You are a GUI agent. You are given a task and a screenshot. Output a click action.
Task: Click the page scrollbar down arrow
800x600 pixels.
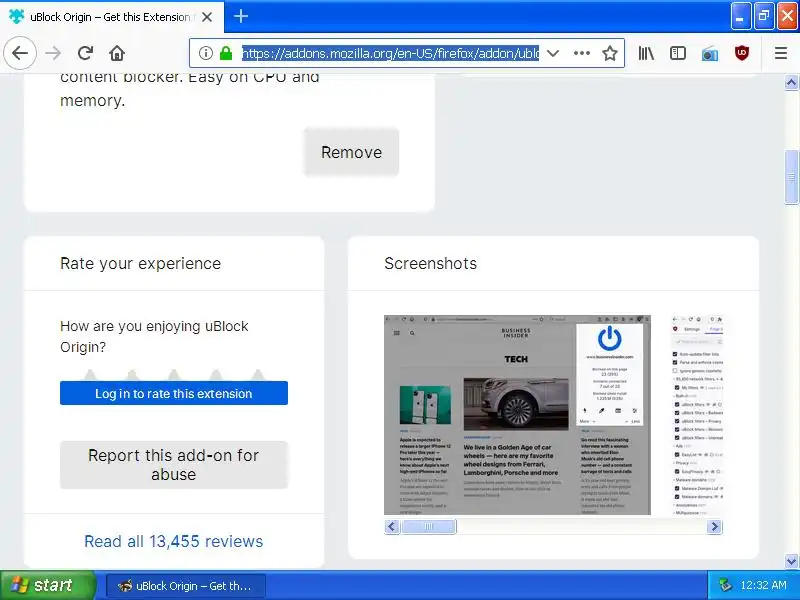tap(791, 562)
